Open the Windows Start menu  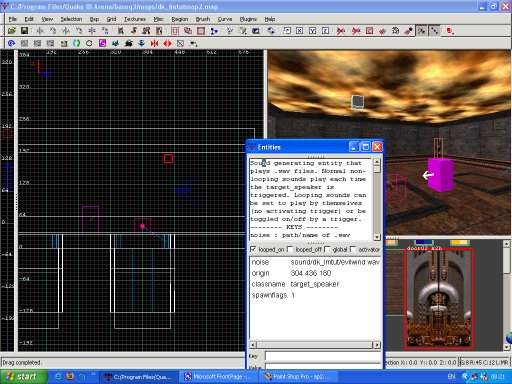coord(23,377)
